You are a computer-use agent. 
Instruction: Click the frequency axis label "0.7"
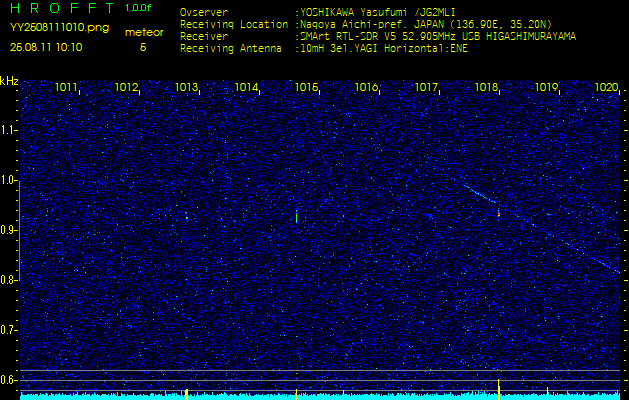8,330
